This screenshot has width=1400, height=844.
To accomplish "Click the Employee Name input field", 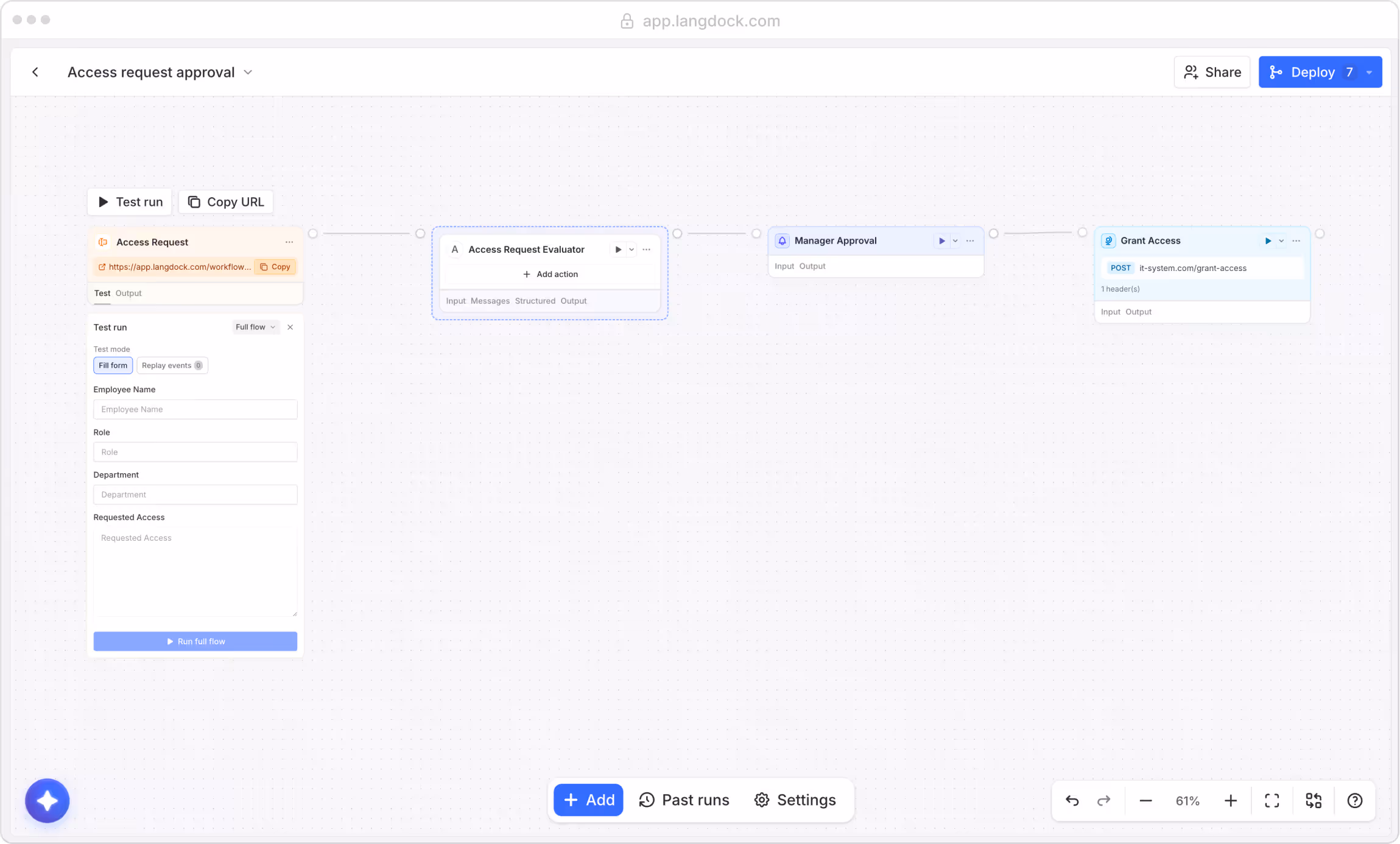I will click(195, 409).
